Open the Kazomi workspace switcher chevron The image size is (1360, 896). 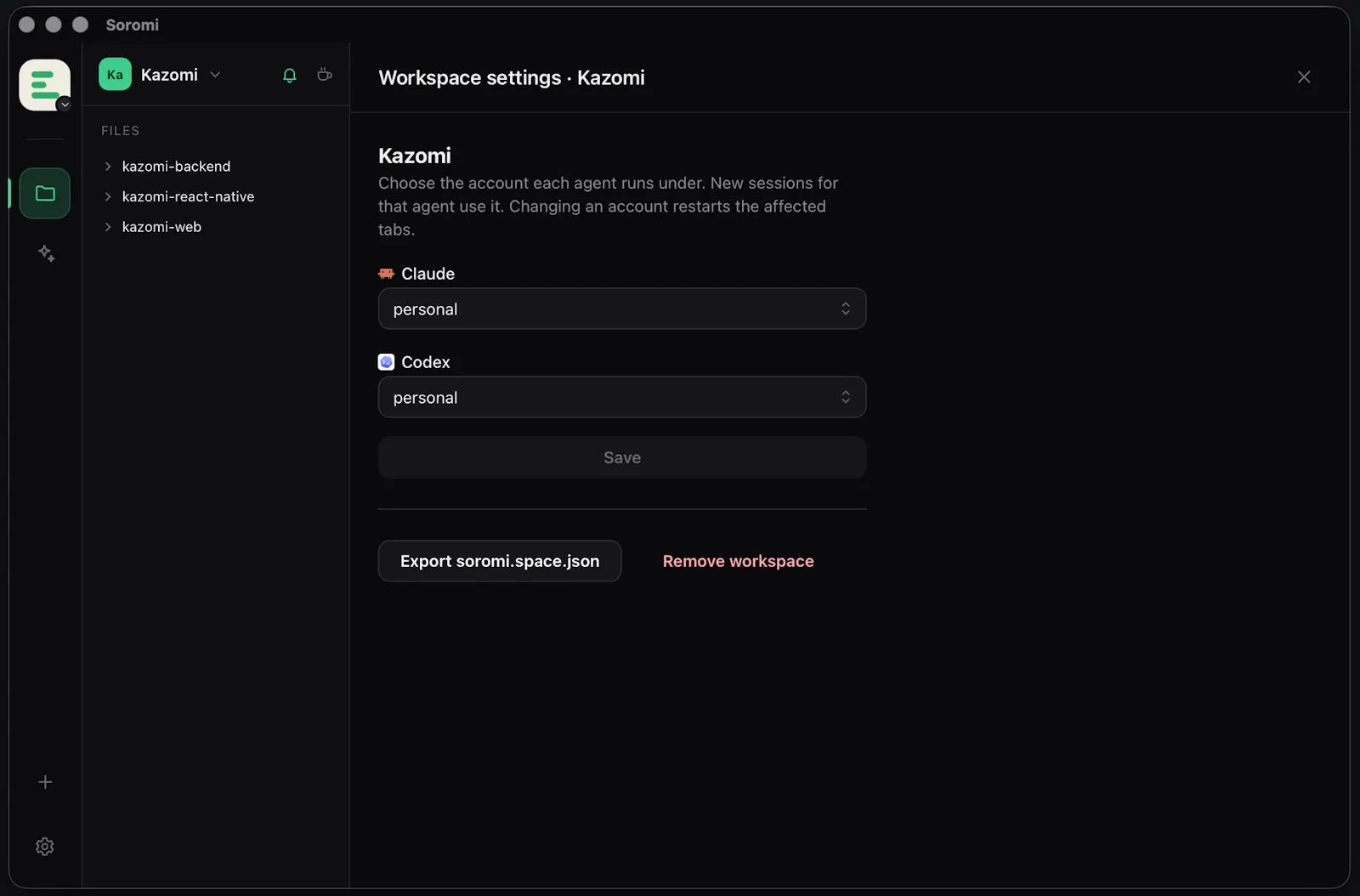(215, 75)
